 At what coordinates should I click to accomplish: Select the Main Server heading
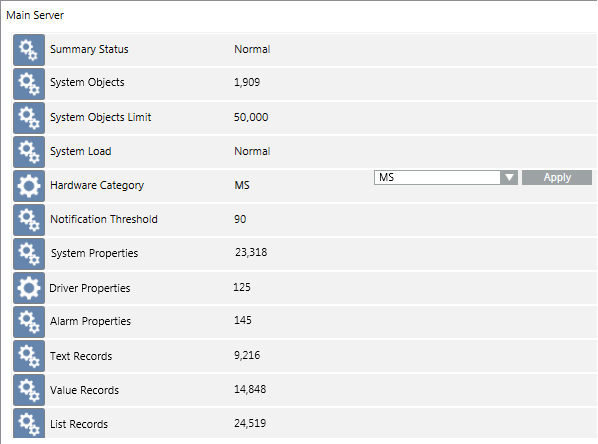[35, 15]
